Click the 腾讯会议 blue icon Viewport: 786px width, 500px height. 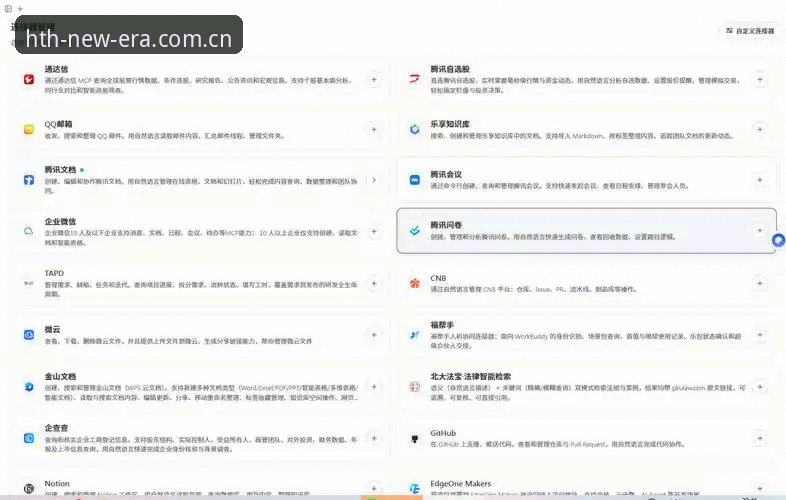[x=415, y=180]
